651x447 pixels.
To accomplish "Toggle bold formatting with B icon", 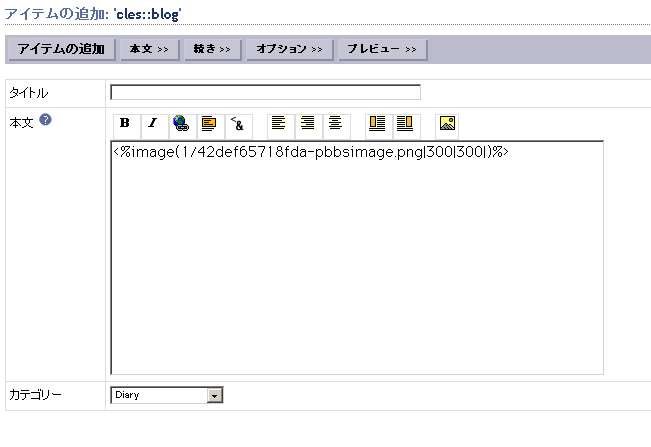I will [x=126, y=126].
